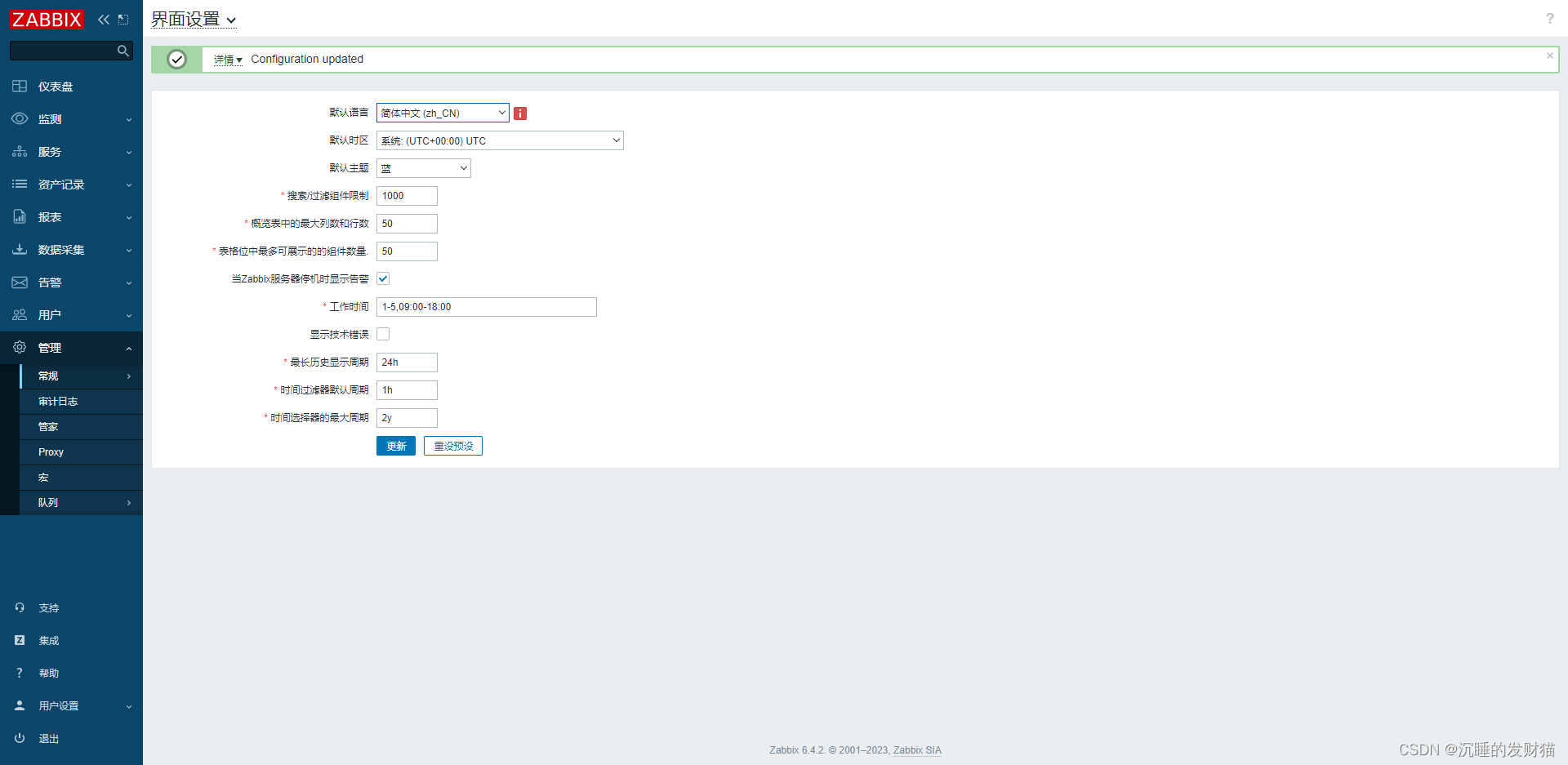This screenshot has height=765, width=1568.
Task: Click the green checkmark success icon
Action: [x=176, y=60]
